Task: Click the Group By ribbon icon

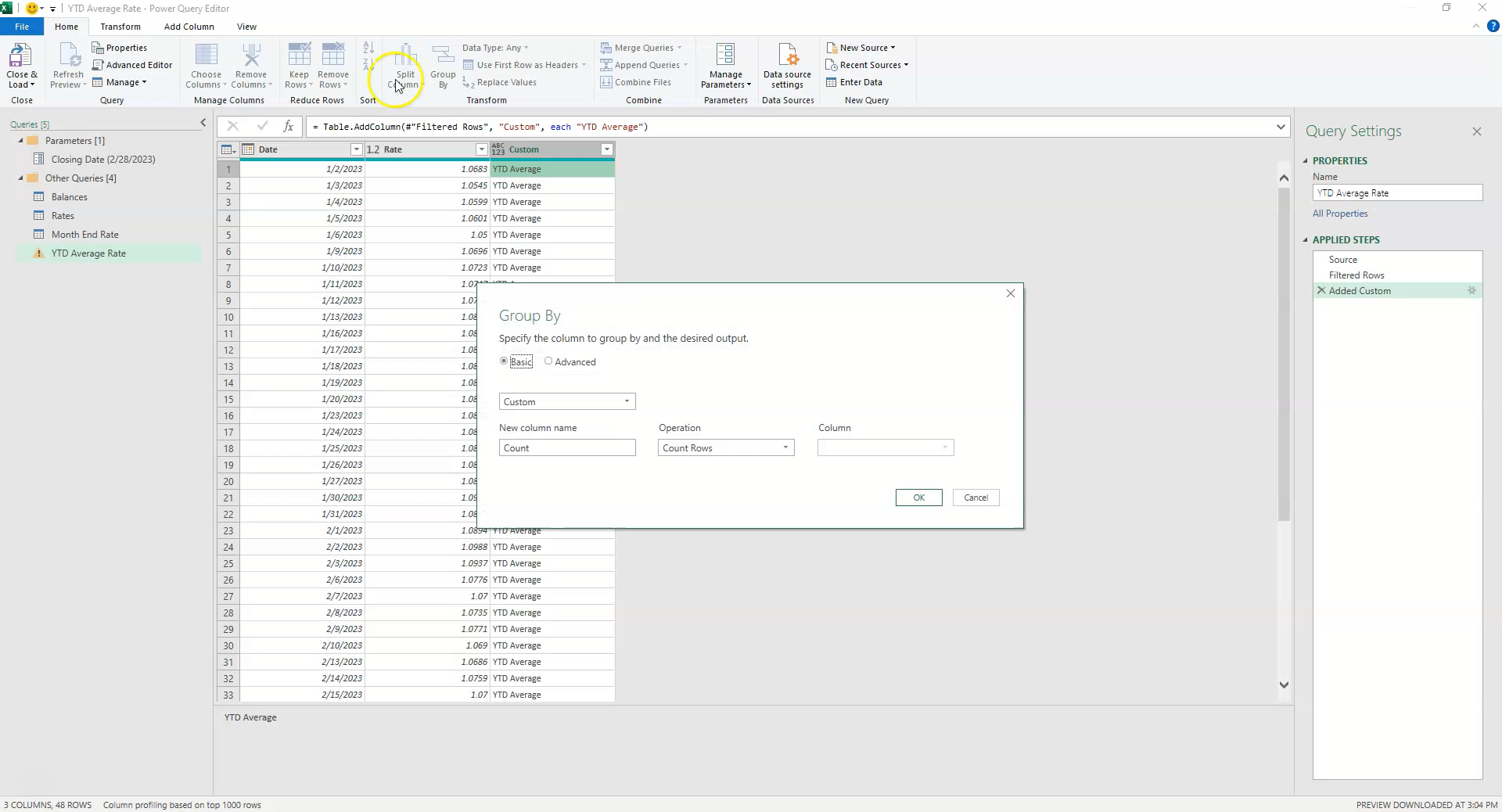Action: pyautogui.click(x=443, y=64)
